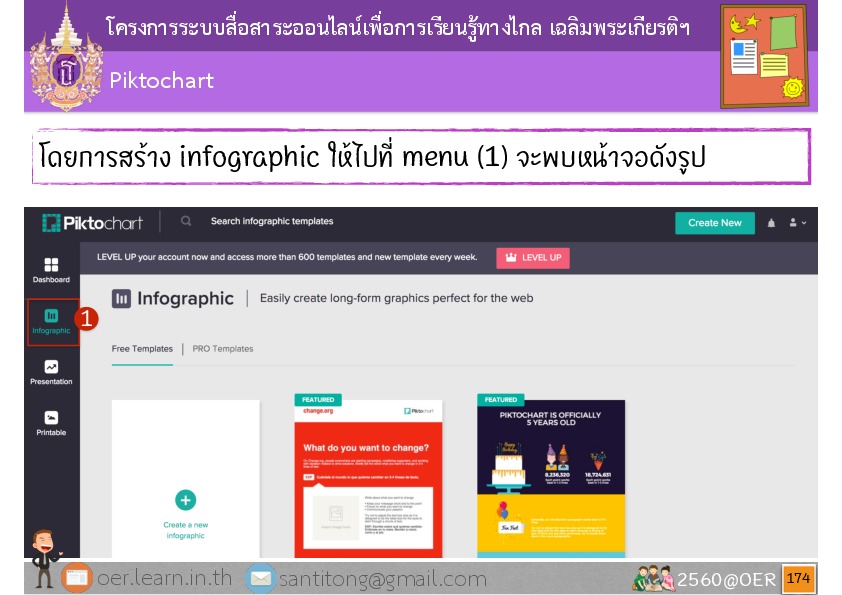Switch to the Free Templates tab

point(142,349)
